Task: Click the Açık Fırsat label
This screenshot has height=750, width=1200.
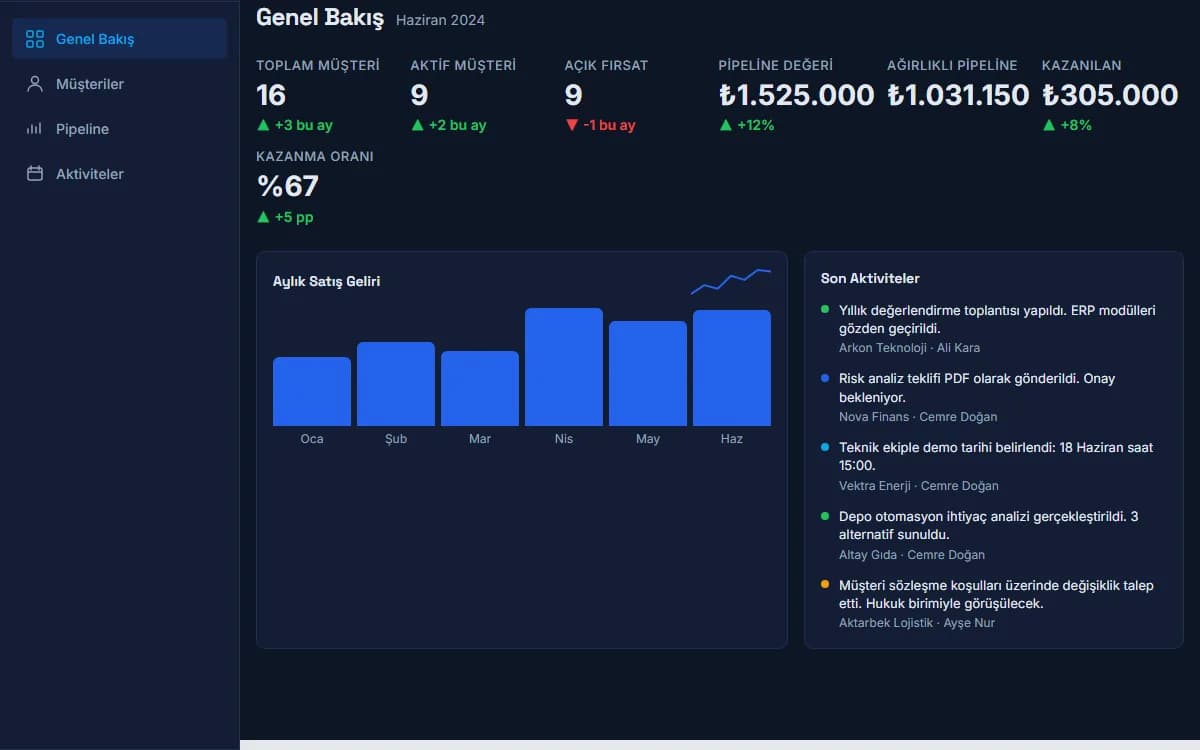Action: [x=606, y=65]
